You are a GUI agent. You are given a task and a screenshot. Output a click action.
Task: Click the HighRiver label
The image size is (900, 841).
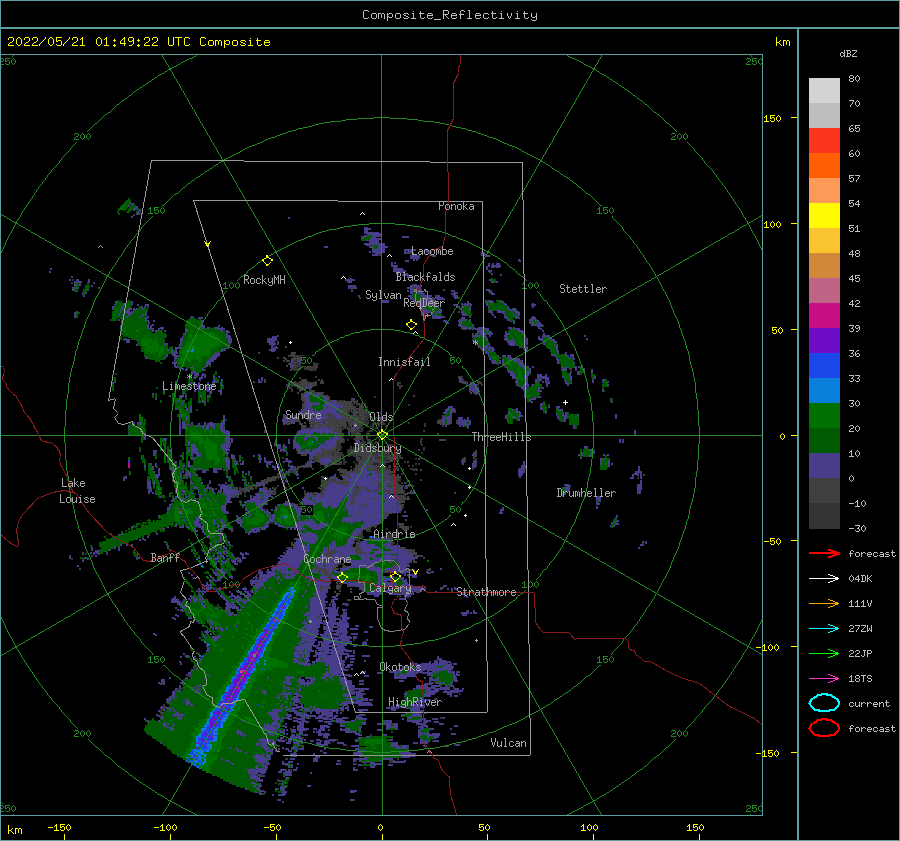pos(415,702)
